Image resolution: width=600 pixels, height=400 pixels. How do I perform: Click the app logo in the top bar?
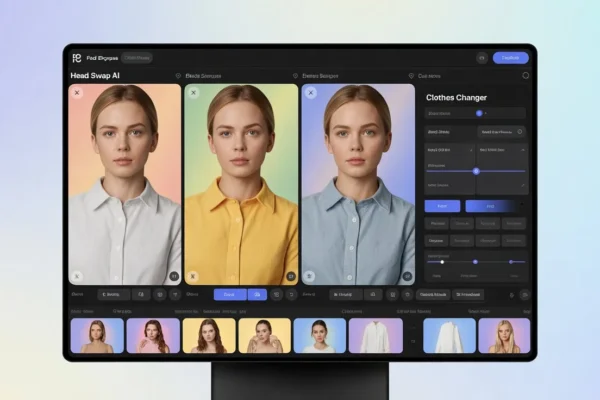[76, 58]
